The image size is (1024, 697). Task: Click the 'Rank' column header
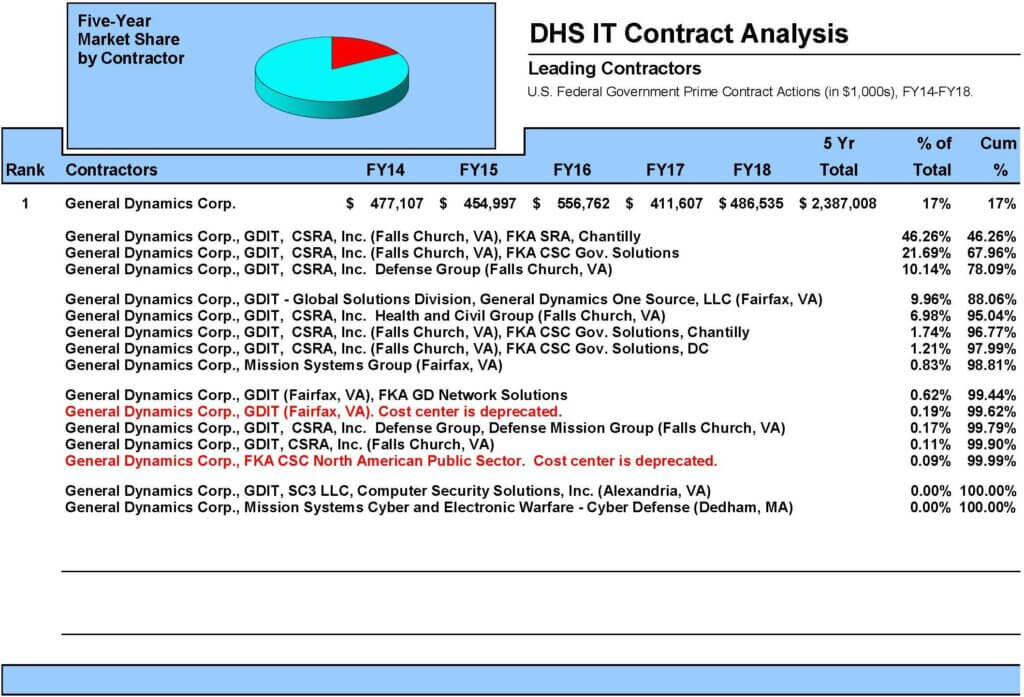[x=25, y=170]
